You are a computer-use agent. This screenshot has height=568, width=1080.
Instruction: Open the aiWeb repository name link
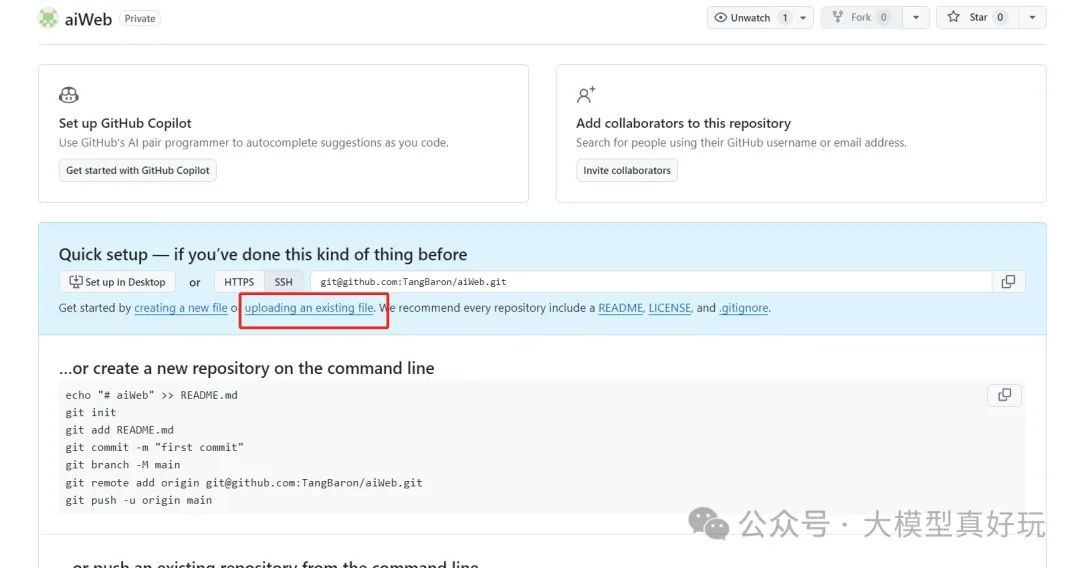tap(88, 19)
